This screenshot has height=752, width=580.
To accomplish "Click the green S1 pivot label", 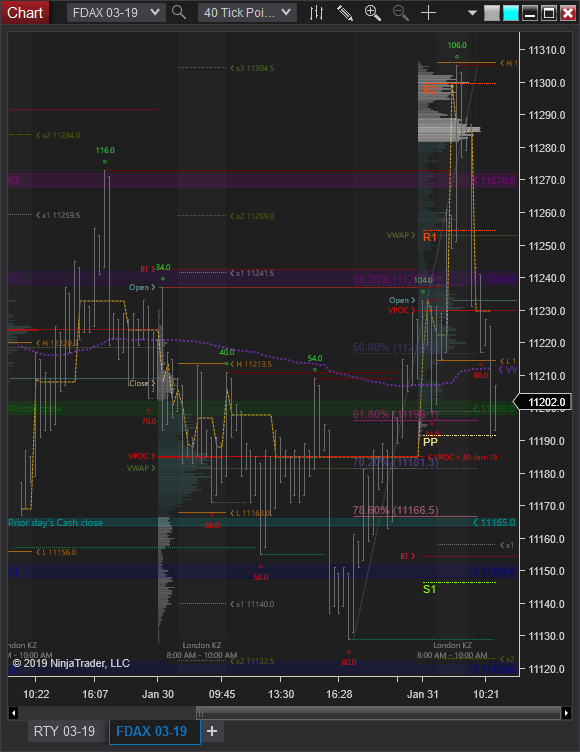I will (x=429, y=589).
